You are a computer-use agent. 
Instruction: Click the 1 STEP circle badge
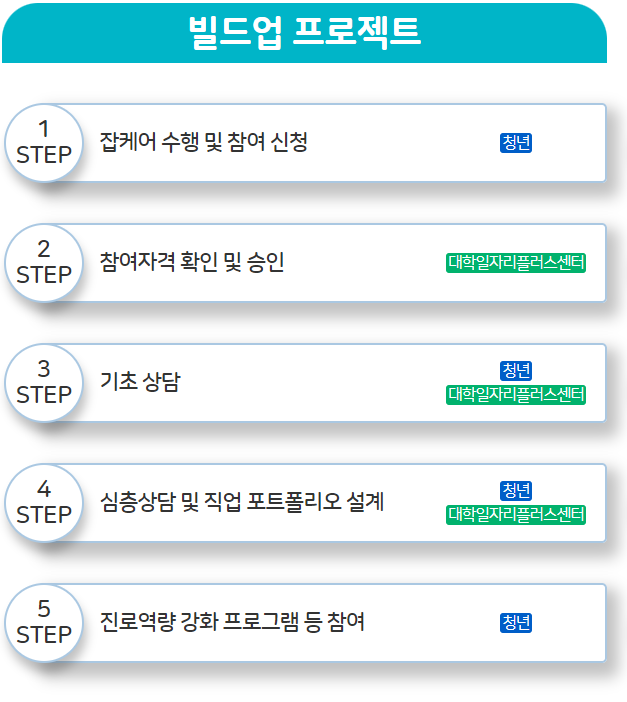click(44, 143)
